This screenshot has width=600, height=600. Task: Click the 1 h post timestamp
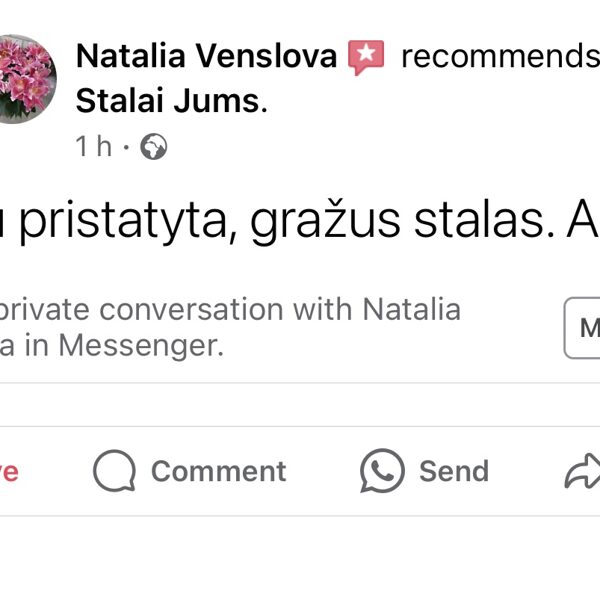coord(94,147)
